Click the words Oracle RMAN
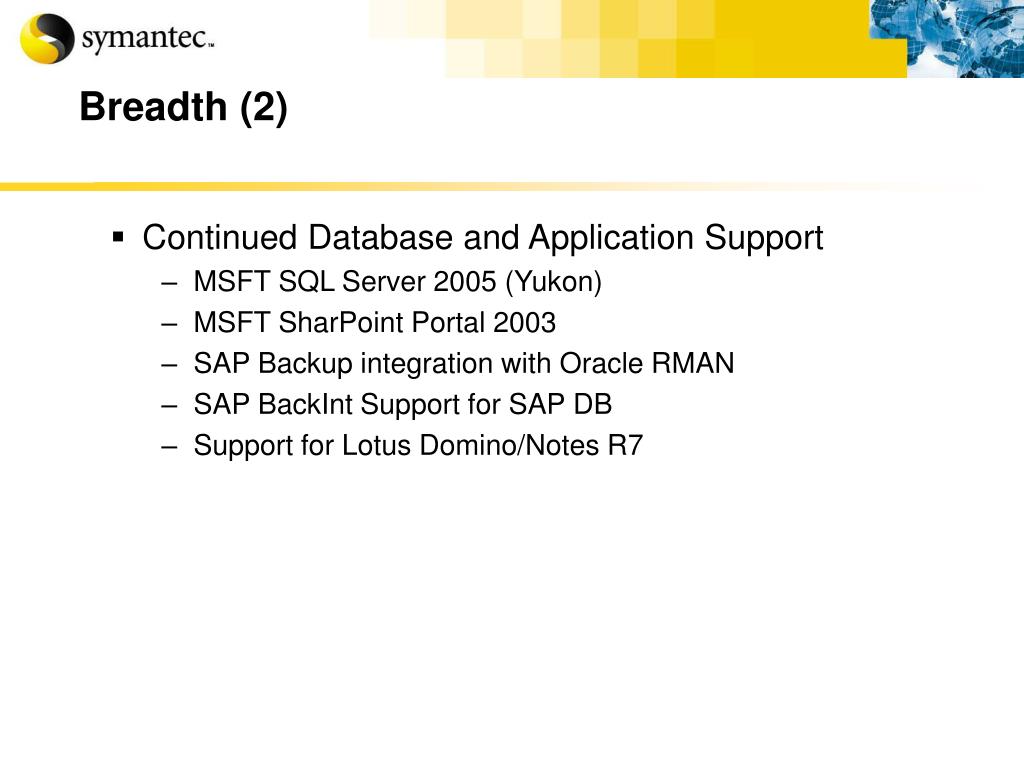This screenshot has height=768, width=1024. coord(647,363)
